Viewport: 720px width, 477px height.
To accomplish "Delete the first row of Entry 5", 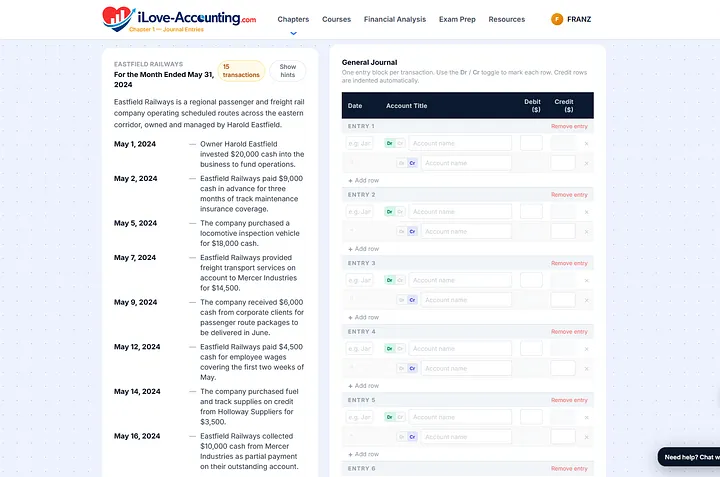I will click(586, 417).
